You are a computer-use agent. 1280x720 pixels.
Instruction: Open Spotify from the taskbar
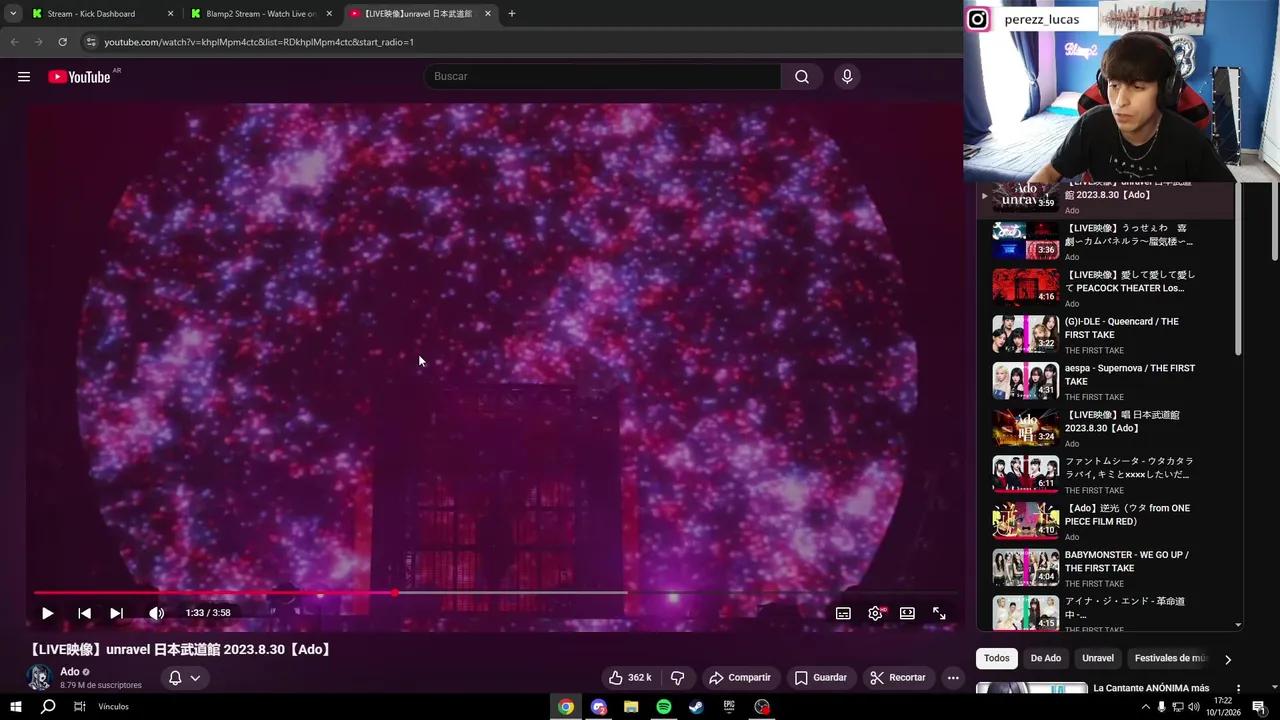(664, 707)
